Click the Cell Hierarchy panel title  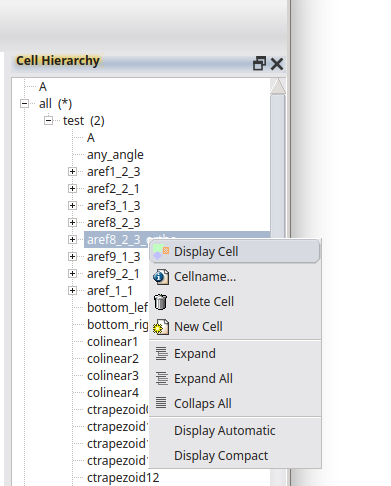coord(58,61)
